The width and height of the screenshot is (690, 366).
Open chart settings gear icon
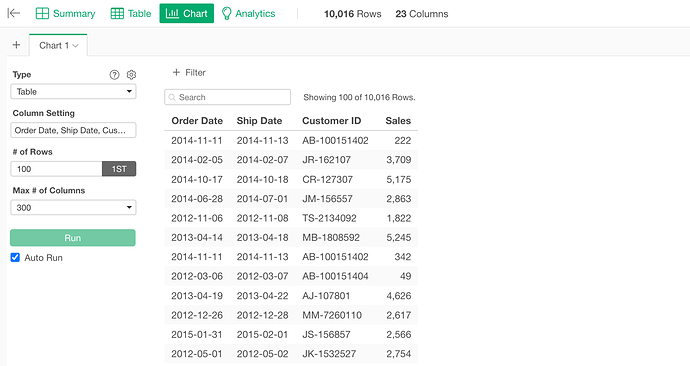[x=131, y=75]
